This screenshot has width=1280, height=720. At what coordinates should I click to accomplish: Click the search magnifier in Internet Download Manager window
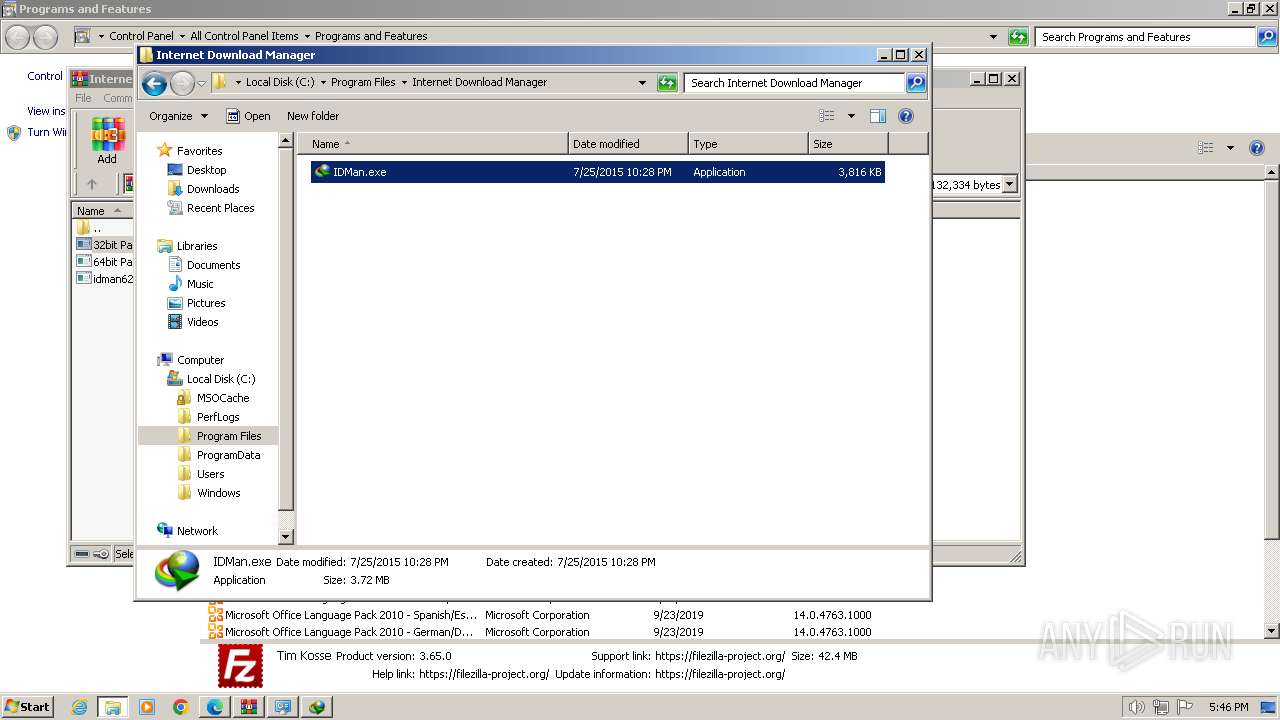pos(916,83)
